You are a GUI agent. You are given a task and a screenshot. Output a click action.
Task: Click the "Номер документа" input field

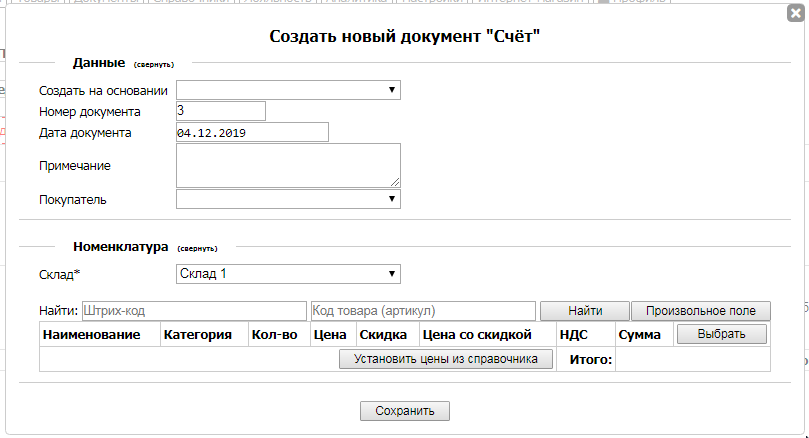(221, 111)
